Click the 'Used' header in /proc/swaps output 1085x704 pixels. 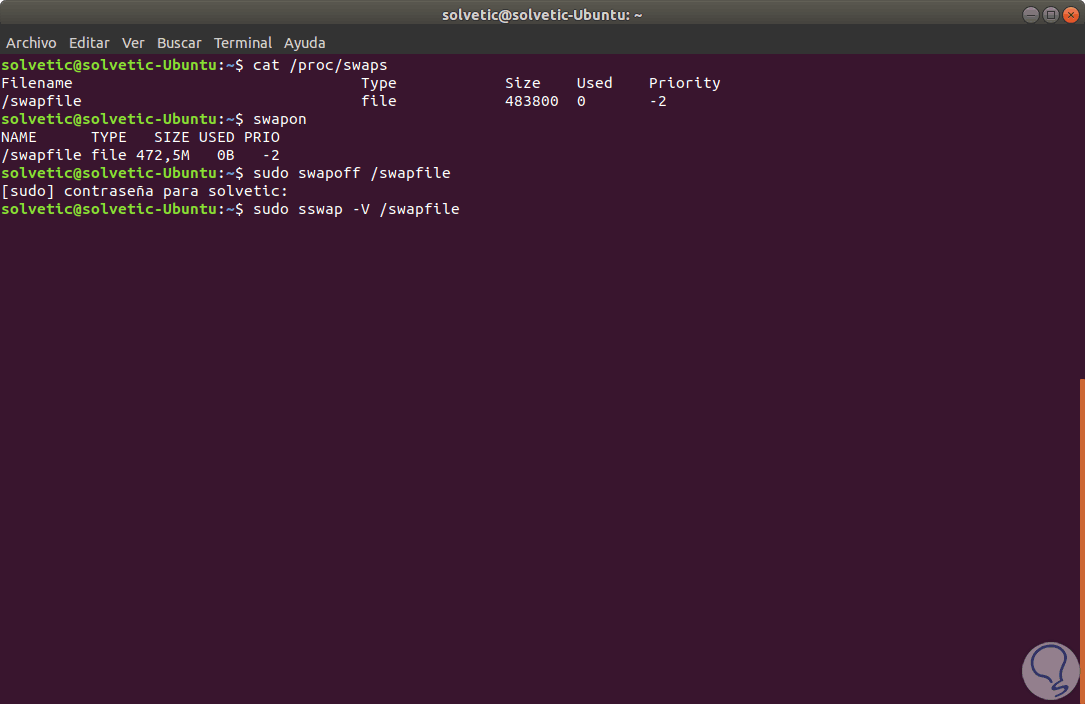(594, 83)
